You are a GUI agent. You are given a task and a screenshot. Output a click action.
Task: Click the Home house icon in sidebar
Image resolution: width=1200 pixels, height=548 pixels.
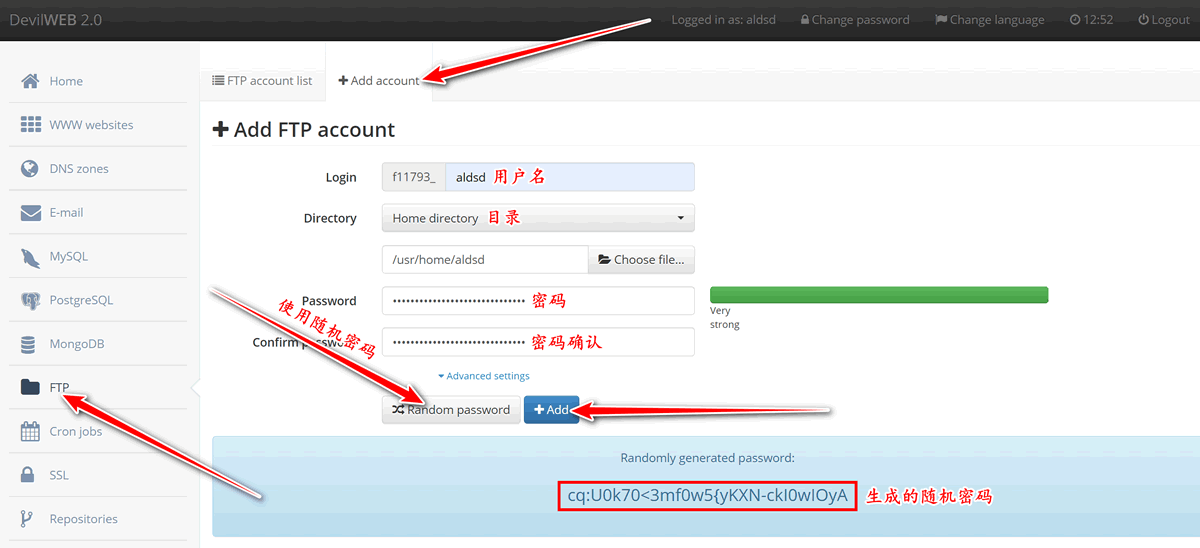tap(30, 81)
